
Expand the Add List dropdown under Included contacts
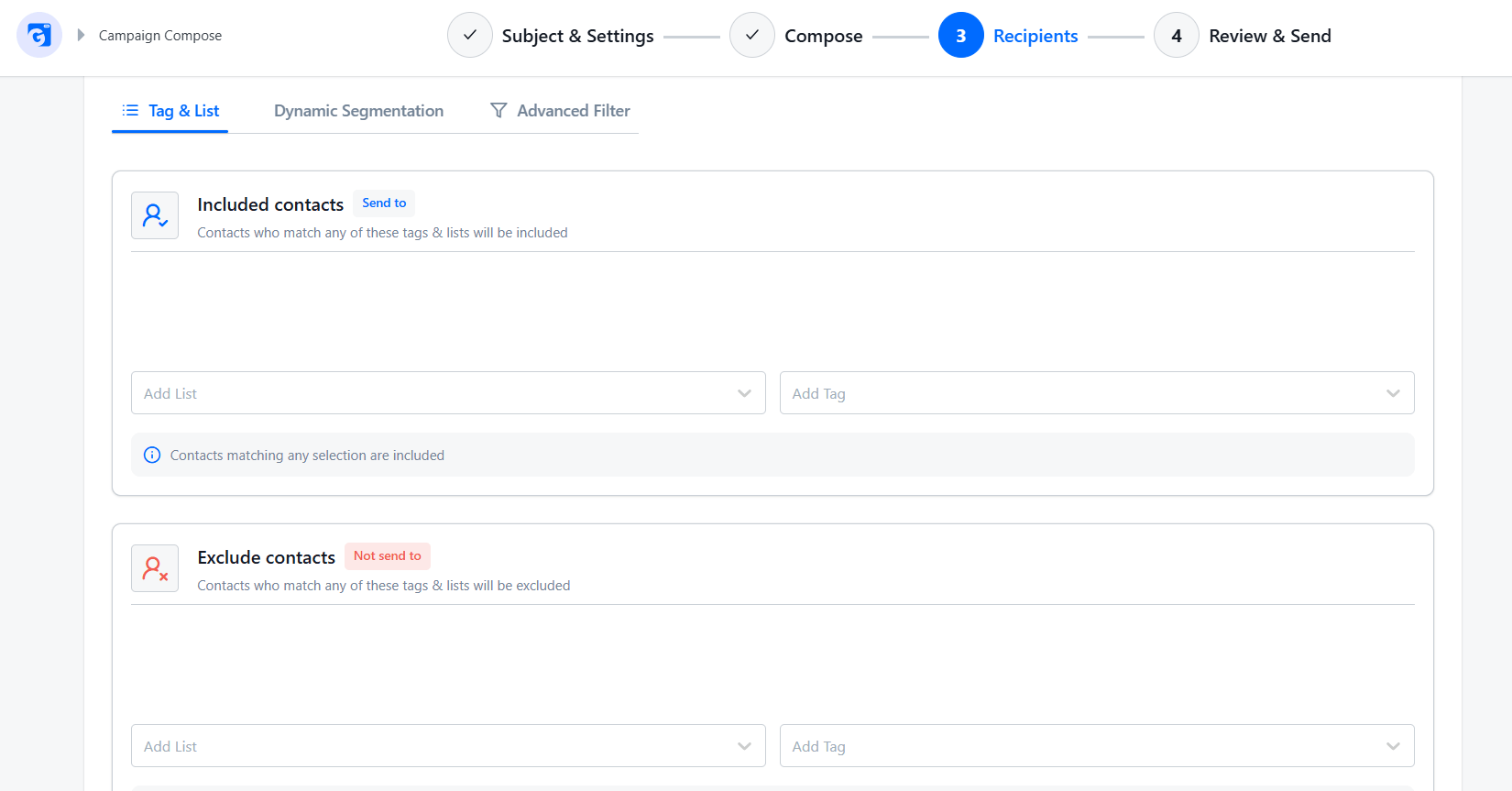click(x=448, y=392)
